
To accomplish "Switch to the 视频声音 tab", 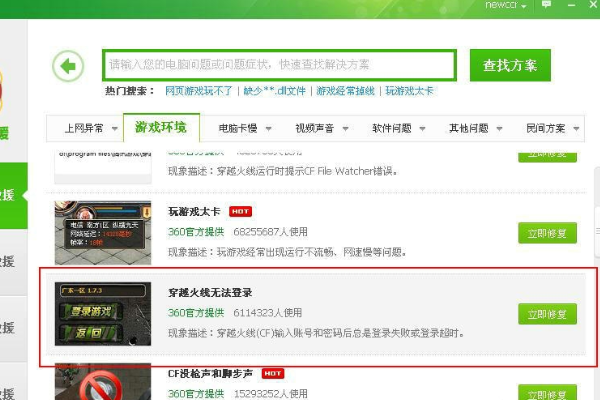I will [315, 128].
